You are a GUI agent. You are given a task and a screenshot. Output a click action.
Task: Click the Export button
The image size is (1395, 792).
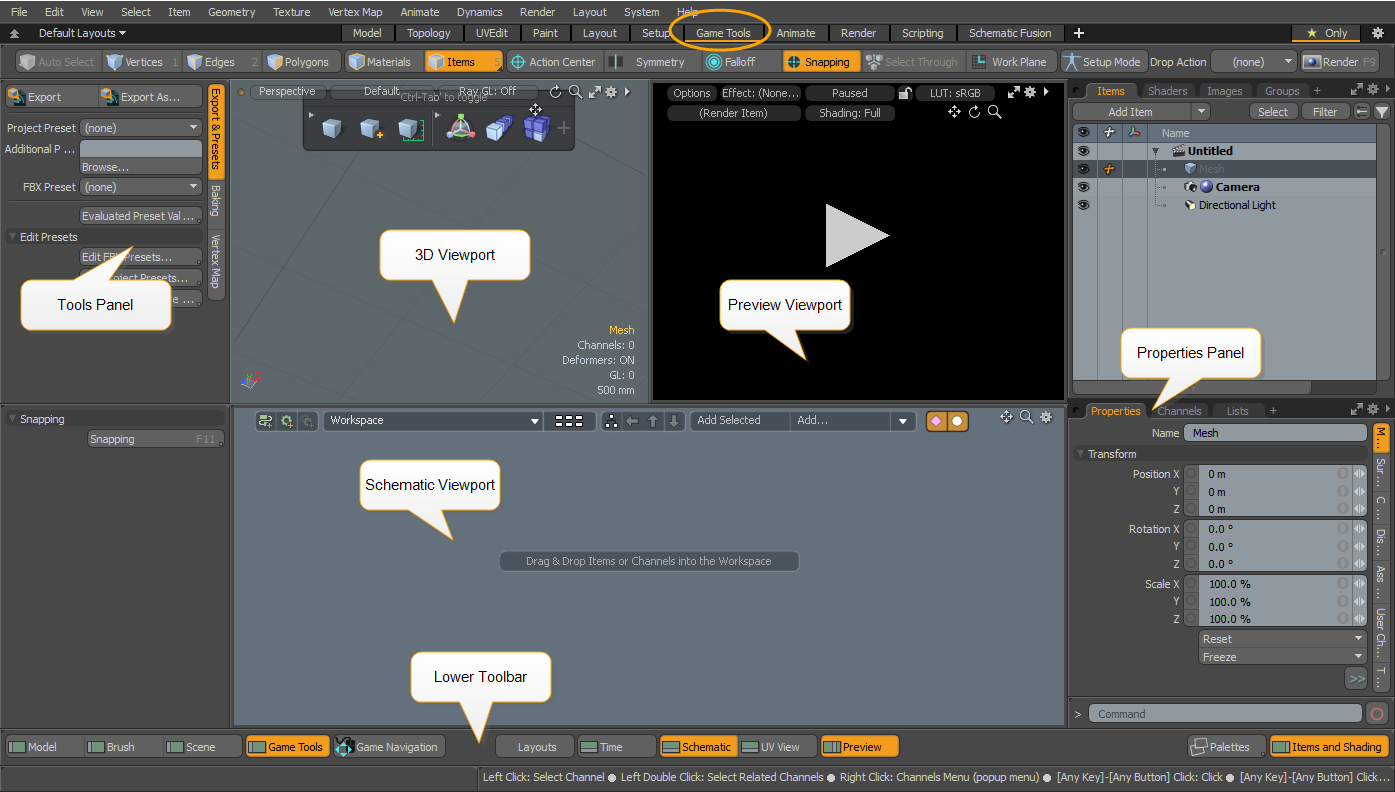coord(51,97)
